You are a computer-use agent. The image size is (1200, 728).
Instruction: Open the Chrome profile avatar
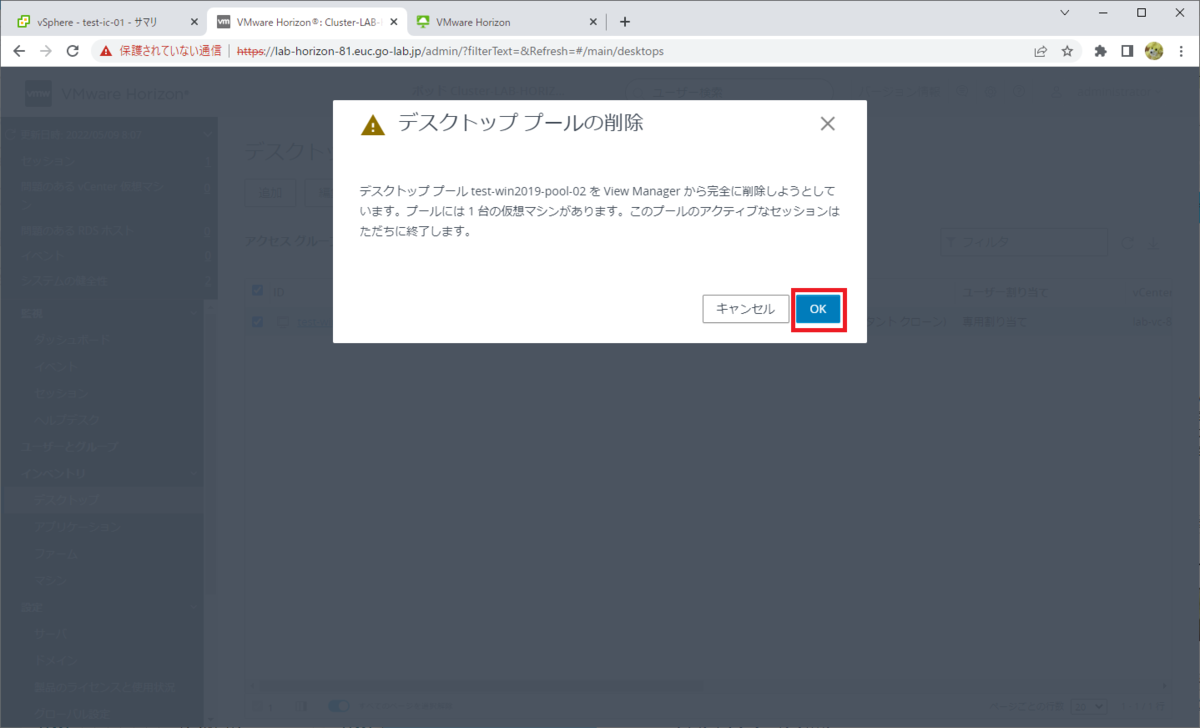[x=1153, y=51]
